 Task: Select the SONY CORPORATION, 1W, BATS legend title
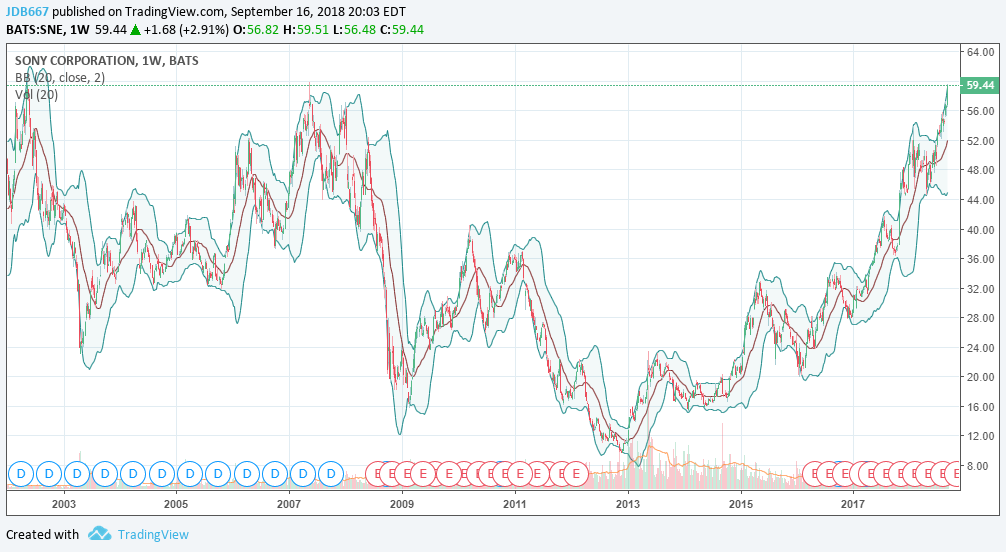[107, 61]
